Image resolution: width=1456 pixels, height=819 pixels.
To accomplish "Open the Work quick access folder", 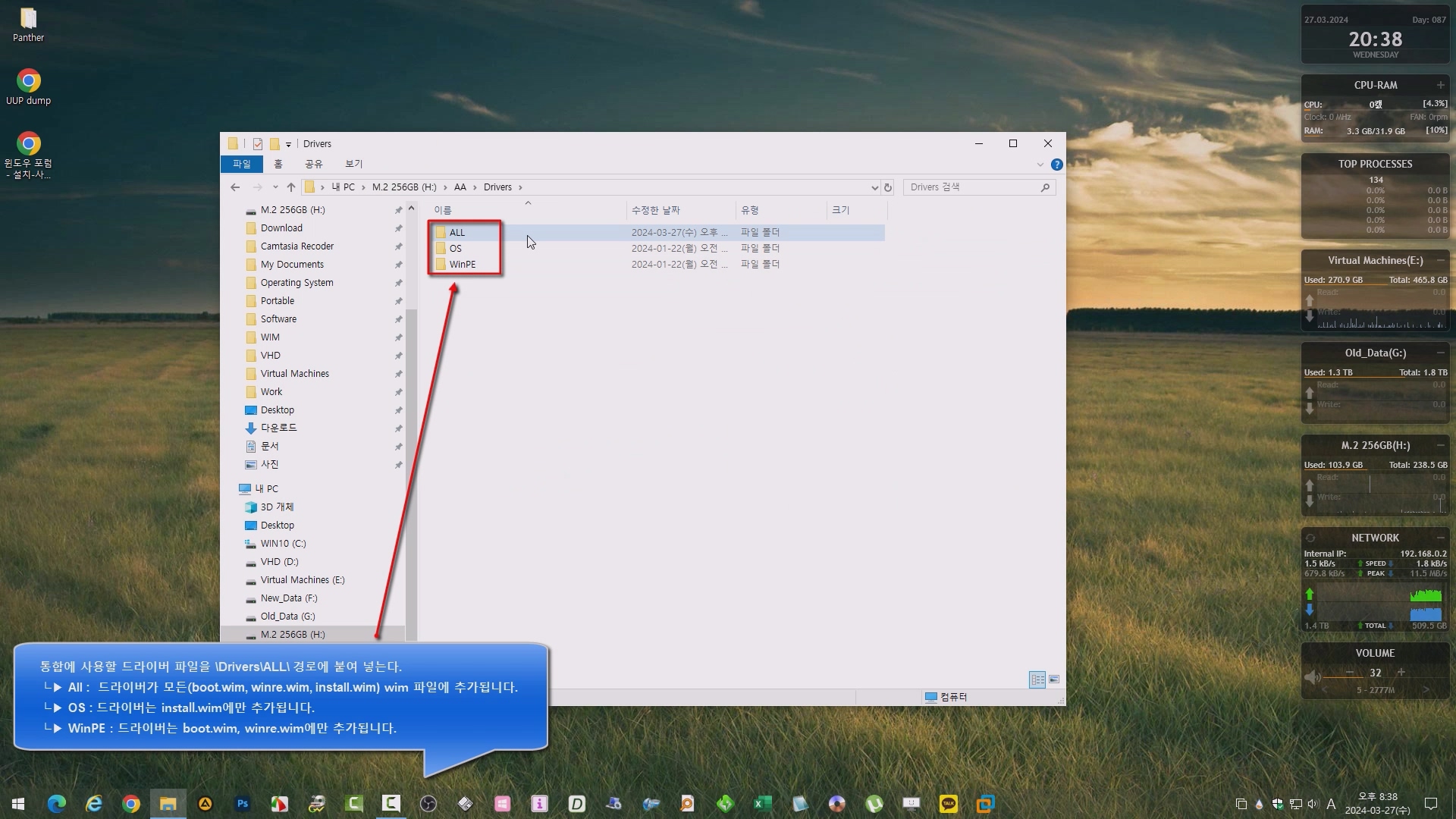I will click(x=271, y=392).
